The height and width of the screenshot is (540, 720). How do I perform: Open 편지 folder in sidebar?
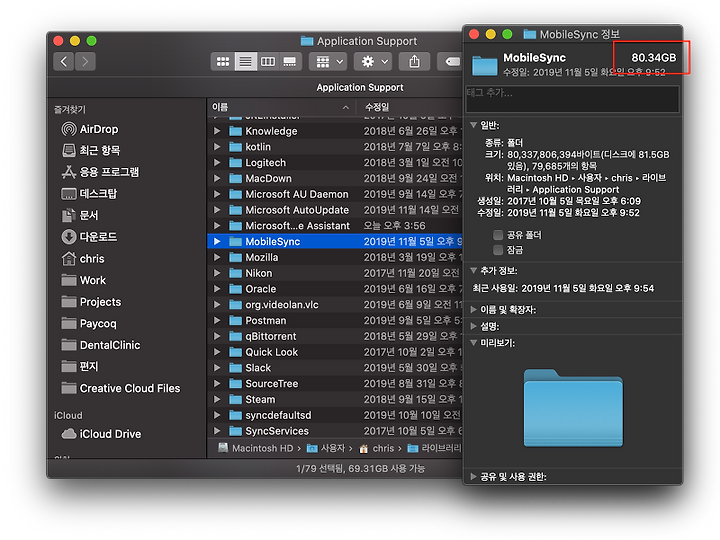80,366
